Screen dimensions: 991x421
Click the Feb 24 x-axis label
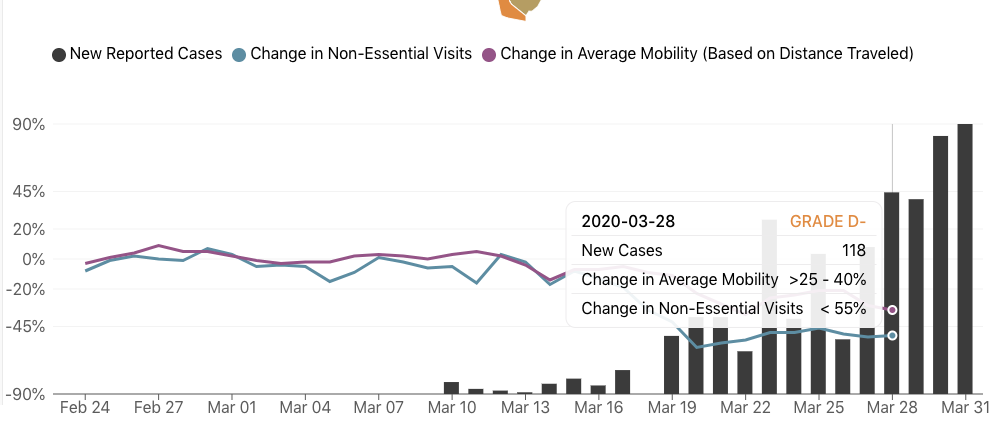[x=85, y=408]
